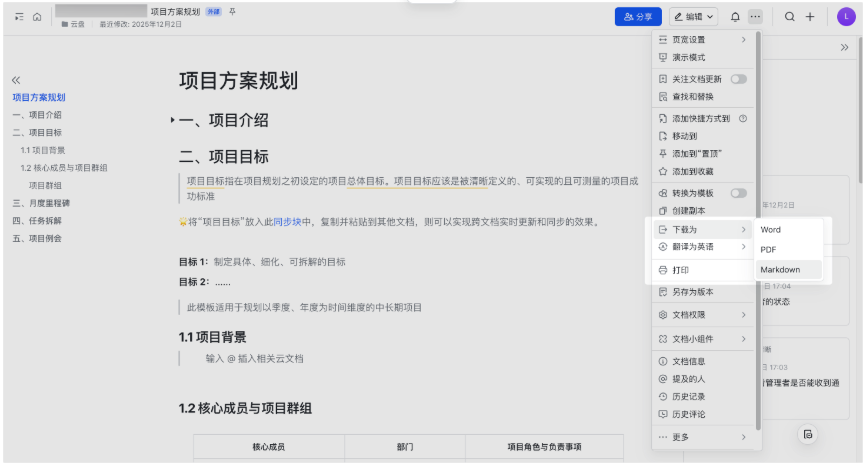Click the three-dot more options icon
This screenshot has height=468, width=868.
click(x=755, y=17)
